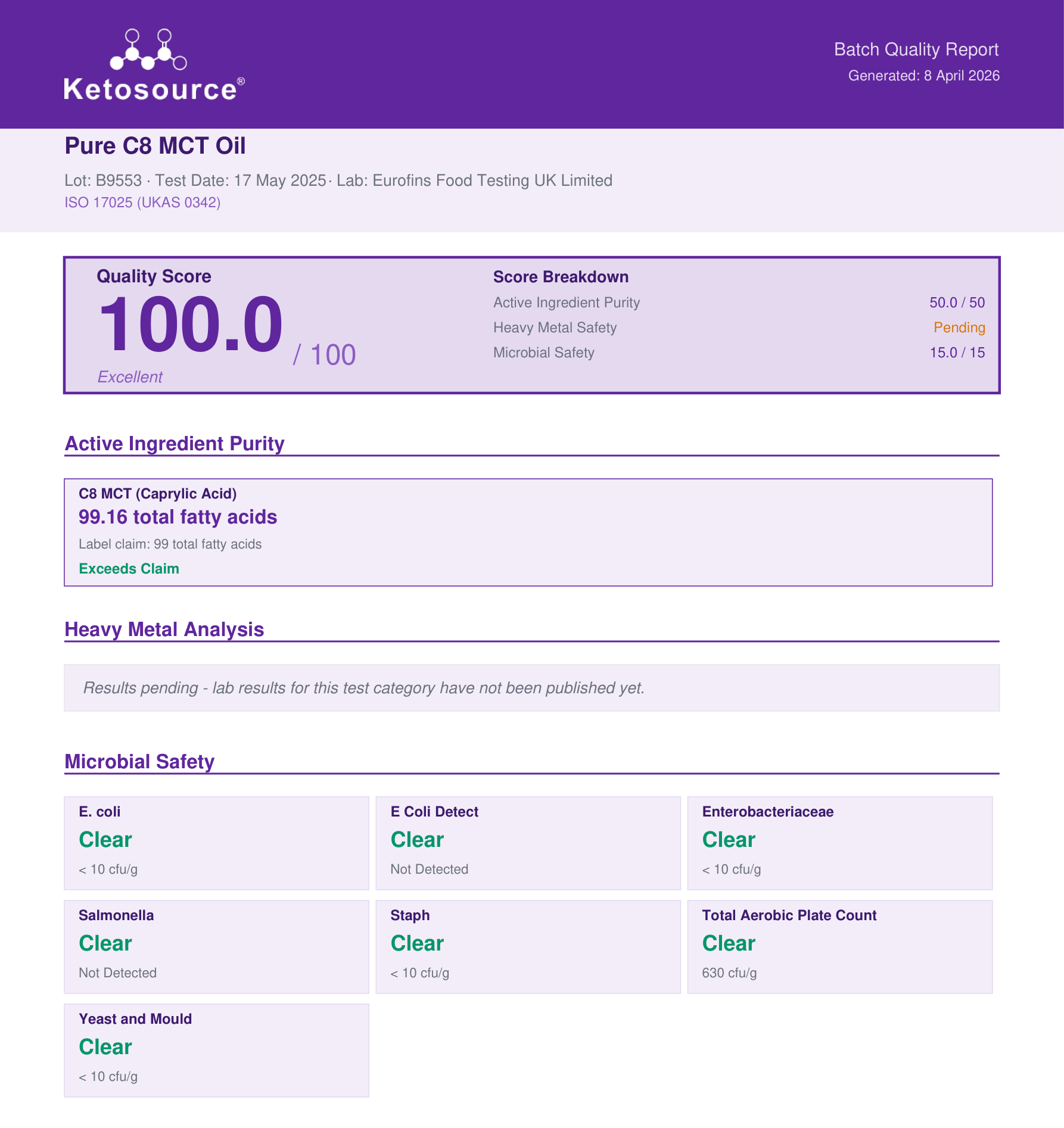This screenshot has height=1128, width=1064.
Task: Expand the Heavy Metal Analysis section
Action: [x=165, y=630]
